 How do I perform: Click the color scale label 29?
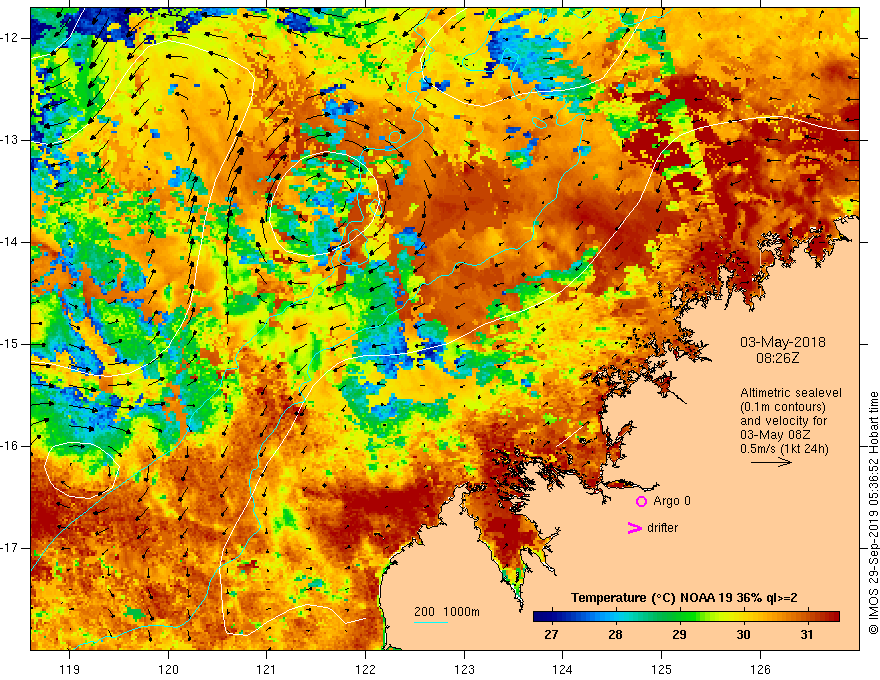click(679, 635)
